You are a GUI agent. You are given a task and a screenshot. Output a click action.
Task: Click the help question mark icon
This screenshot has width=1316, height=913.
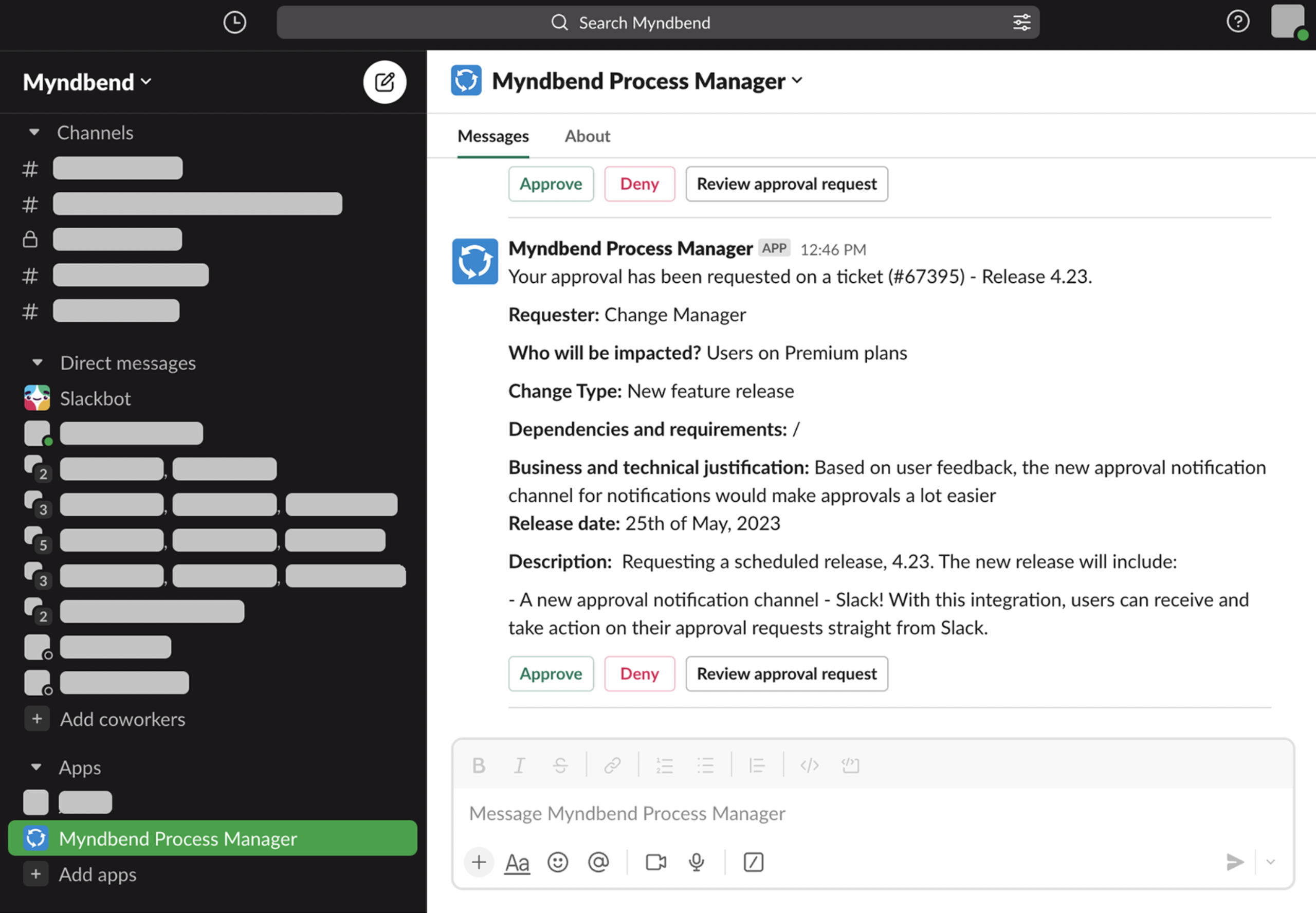(1238, 22)
